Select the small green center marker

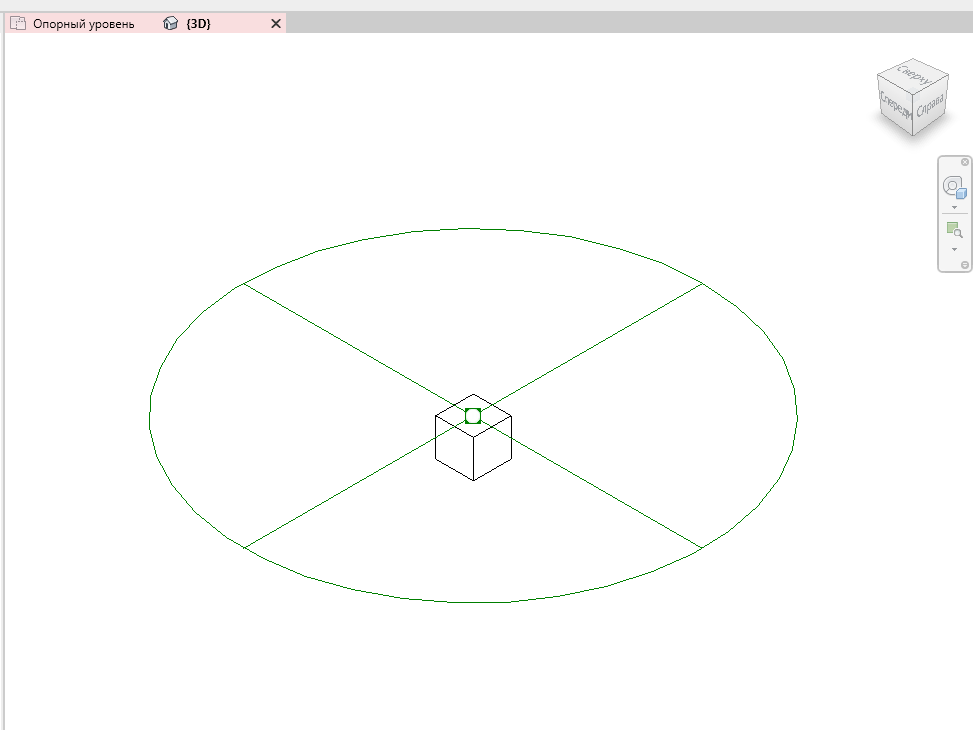pyautogui.click(x=473, y=416)
